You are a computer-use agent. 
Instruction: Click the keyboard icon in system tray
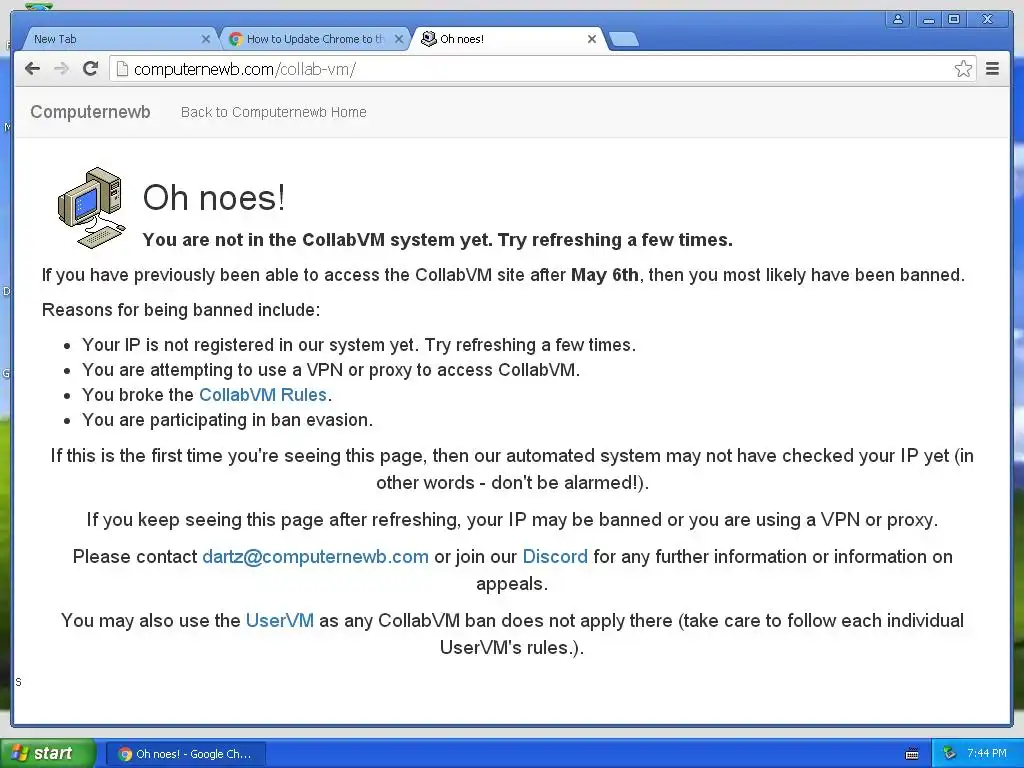[x=912, y=754]
